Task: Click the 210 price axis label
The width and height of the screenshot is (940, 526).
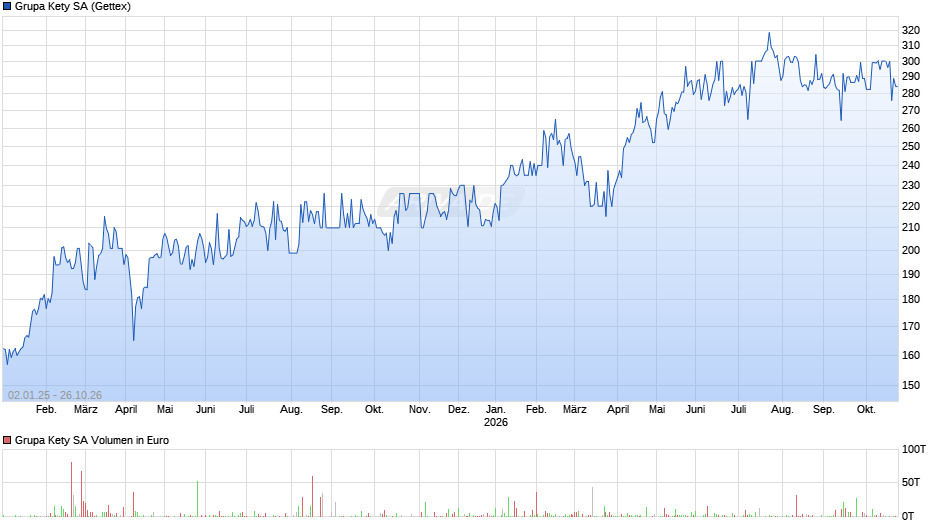Action: pos(911,227)
